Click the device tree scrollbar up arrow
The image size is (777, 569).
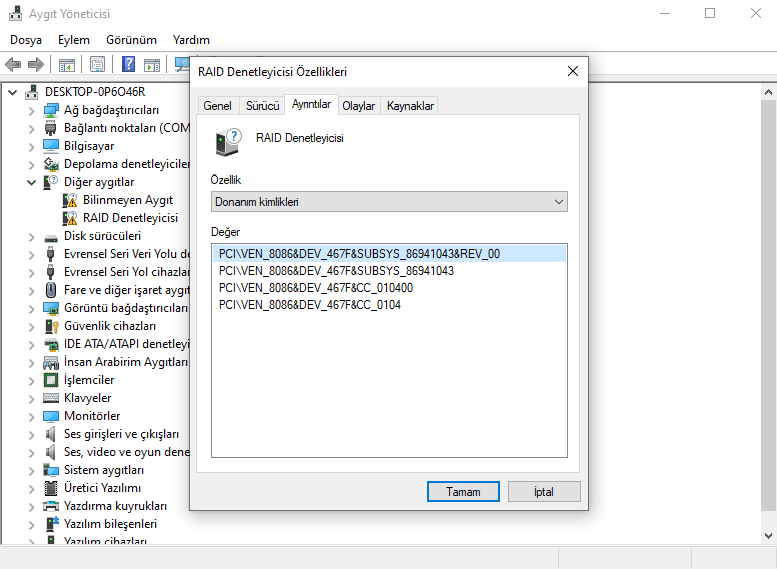click(768, 92)
